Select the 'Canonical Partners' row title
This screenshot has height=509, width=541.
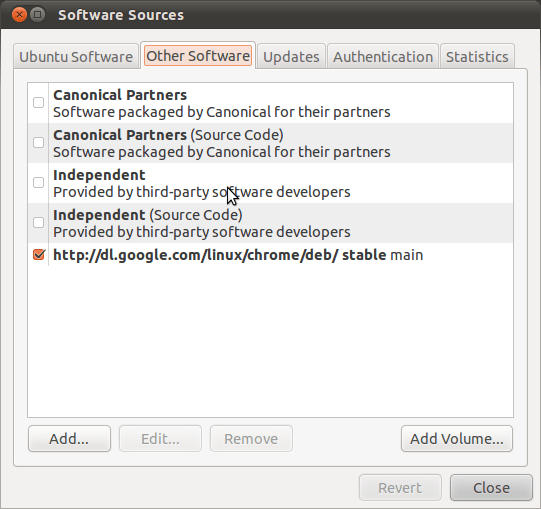120,95
